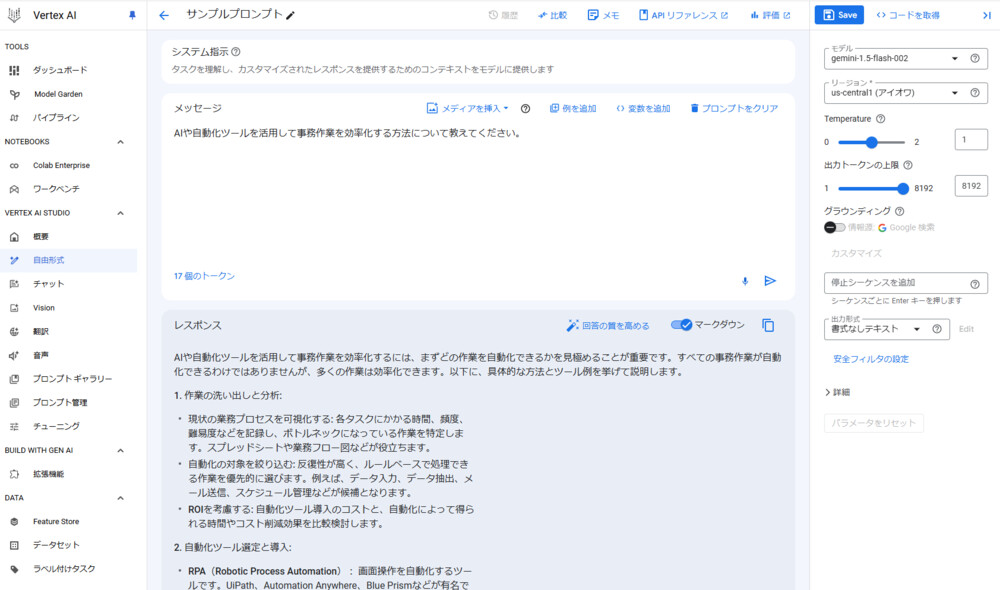Toggle the グラウンディング Google 検索 switch
Viewport: 1000px width, 590px height.
[834, 227]
